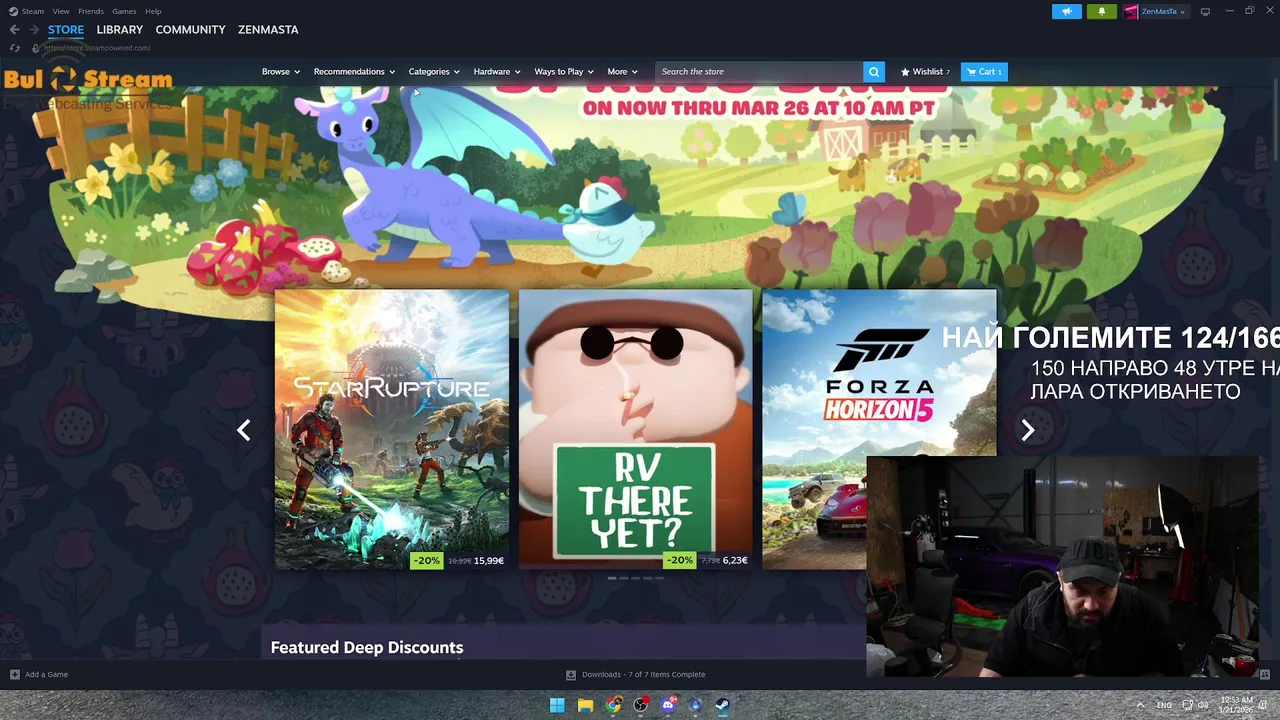The height and width of the screenshot is (720, 1280).
Task: Click the search magnifier button
Action: tap(874, 72)
